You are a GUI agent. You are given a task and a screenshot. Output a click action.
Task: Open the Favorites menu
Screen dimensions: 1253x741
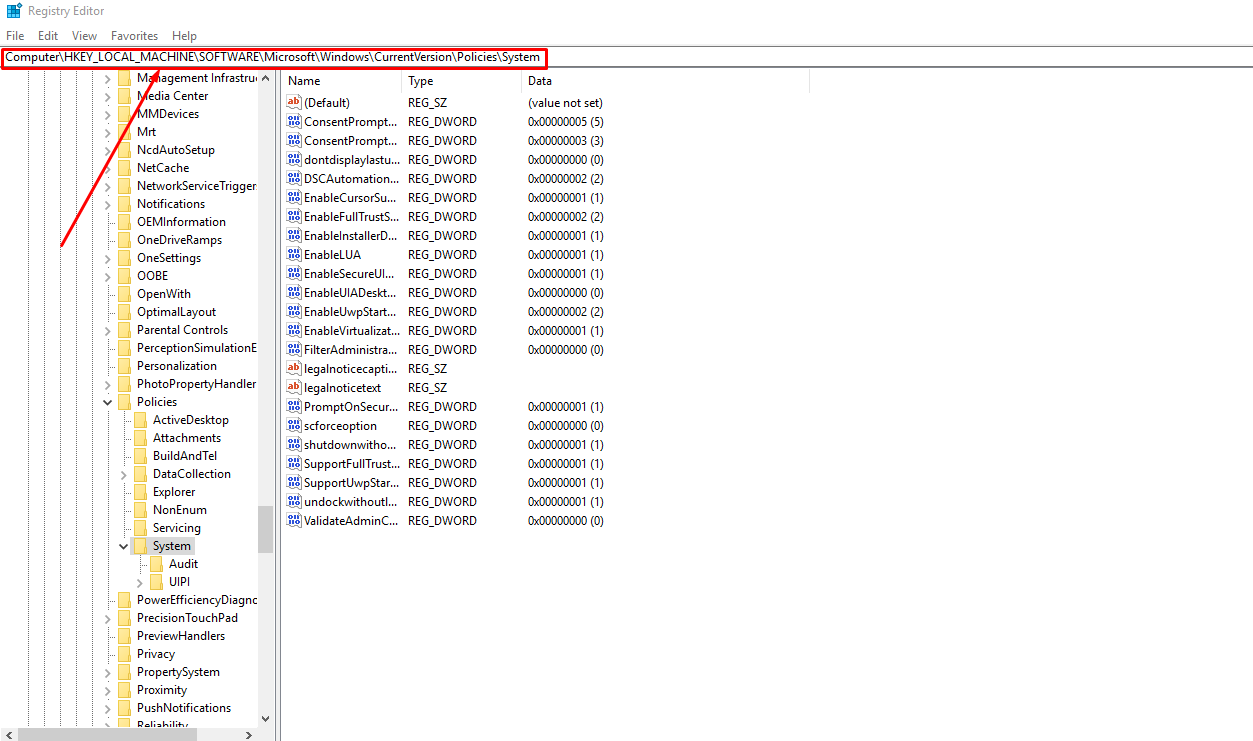[x=134, y=35]
